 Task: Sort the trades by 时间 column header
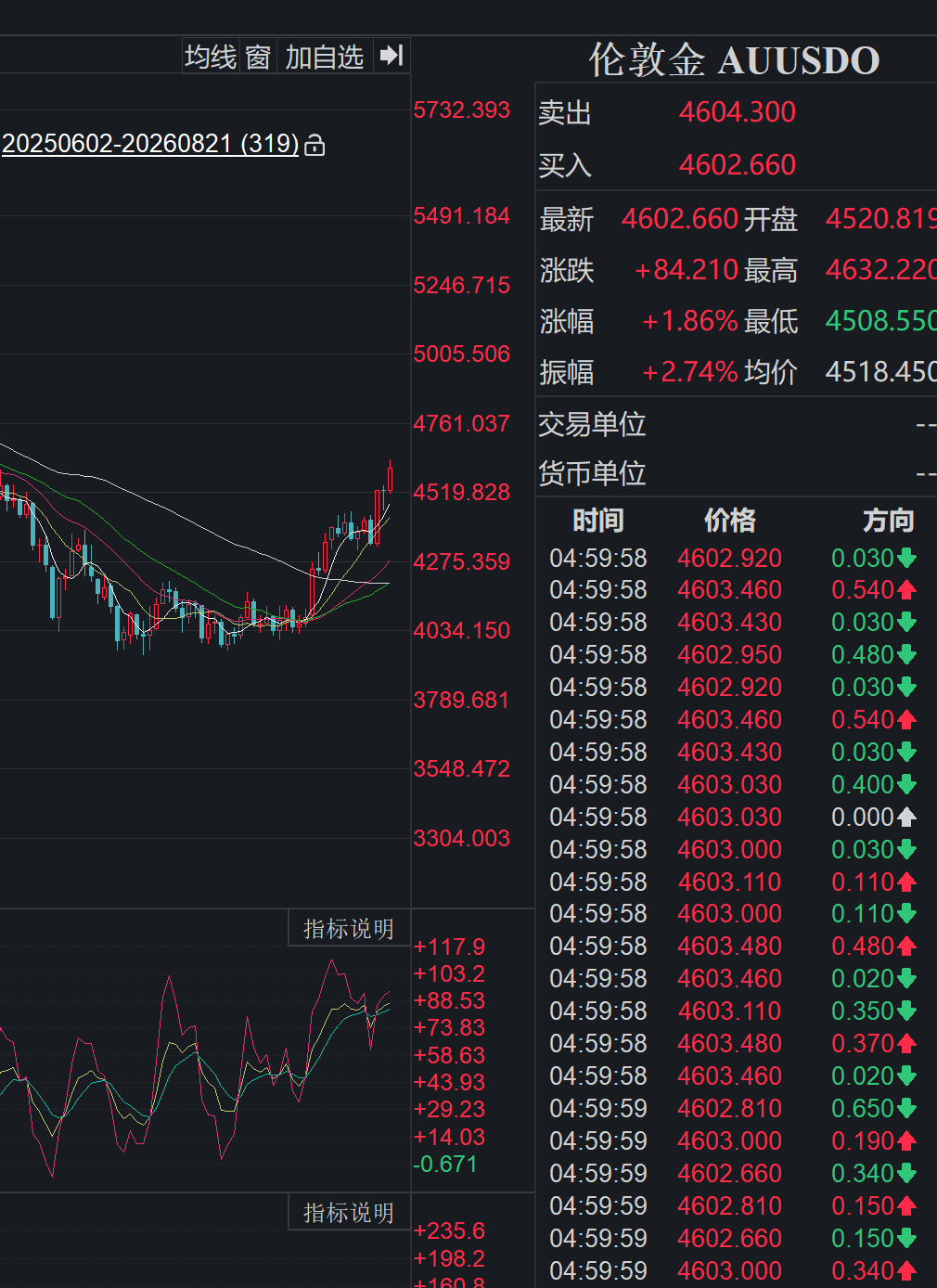598,521
